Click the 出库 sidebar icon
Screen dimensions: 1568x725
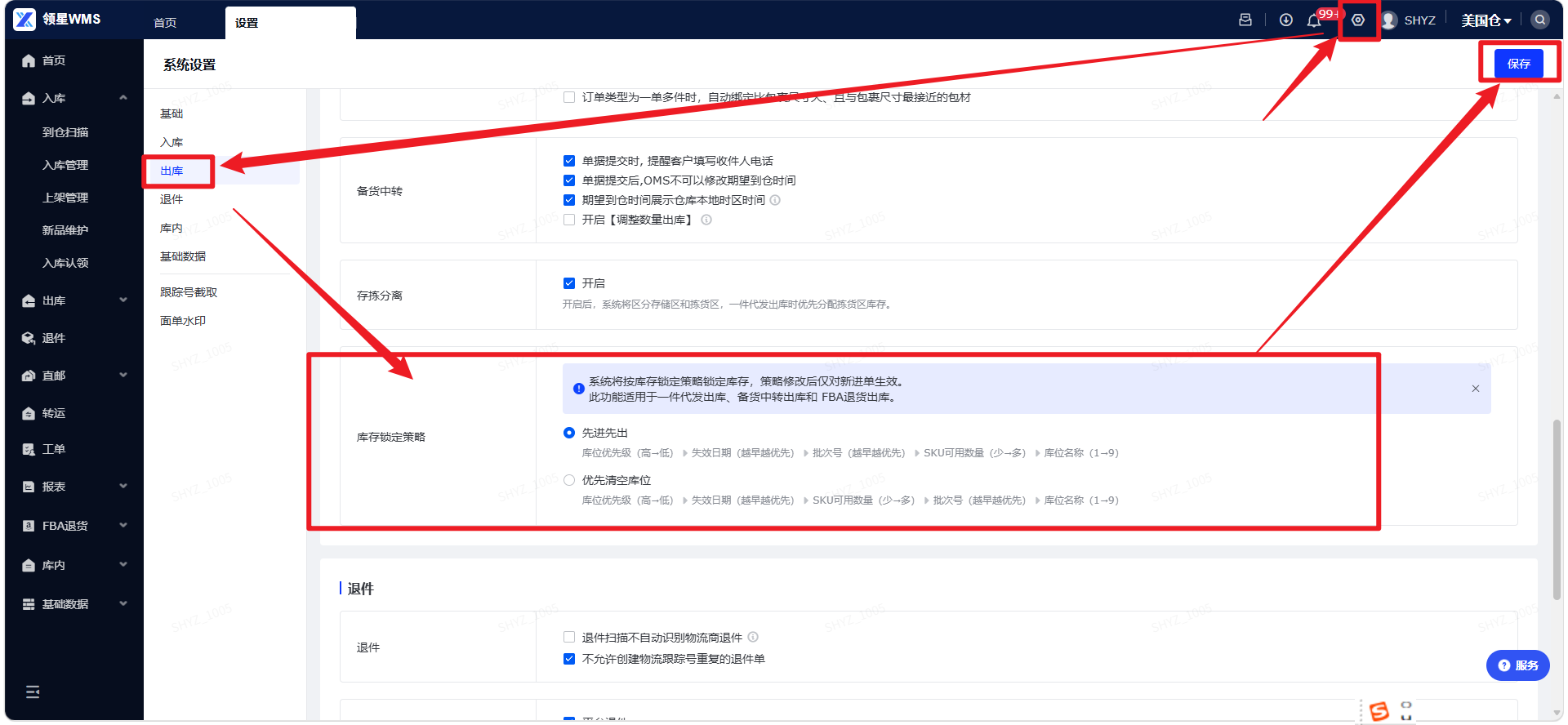tap(29, 300)
